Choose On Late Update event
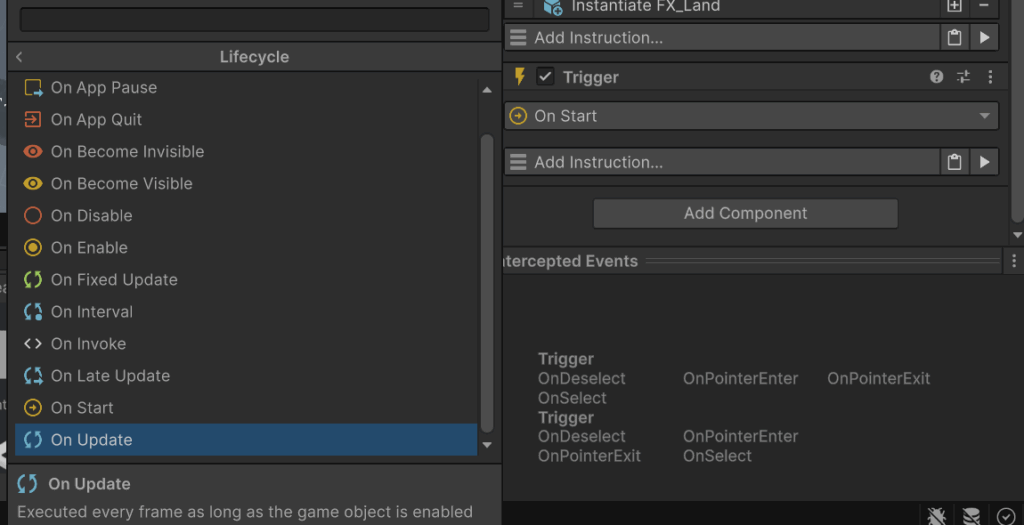This screenshot has width=1024, height=525. 110,376
